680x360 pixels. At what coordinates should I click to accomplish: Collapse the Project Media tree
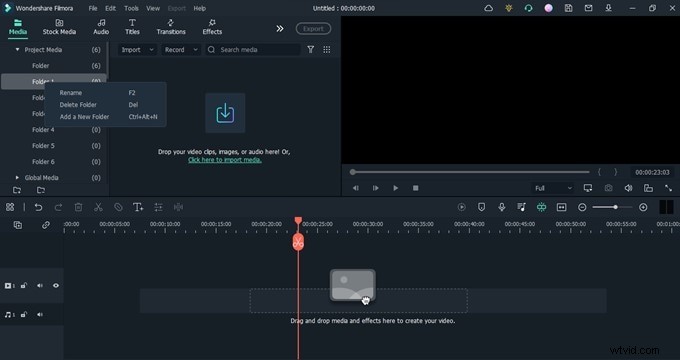coord(17,49)
